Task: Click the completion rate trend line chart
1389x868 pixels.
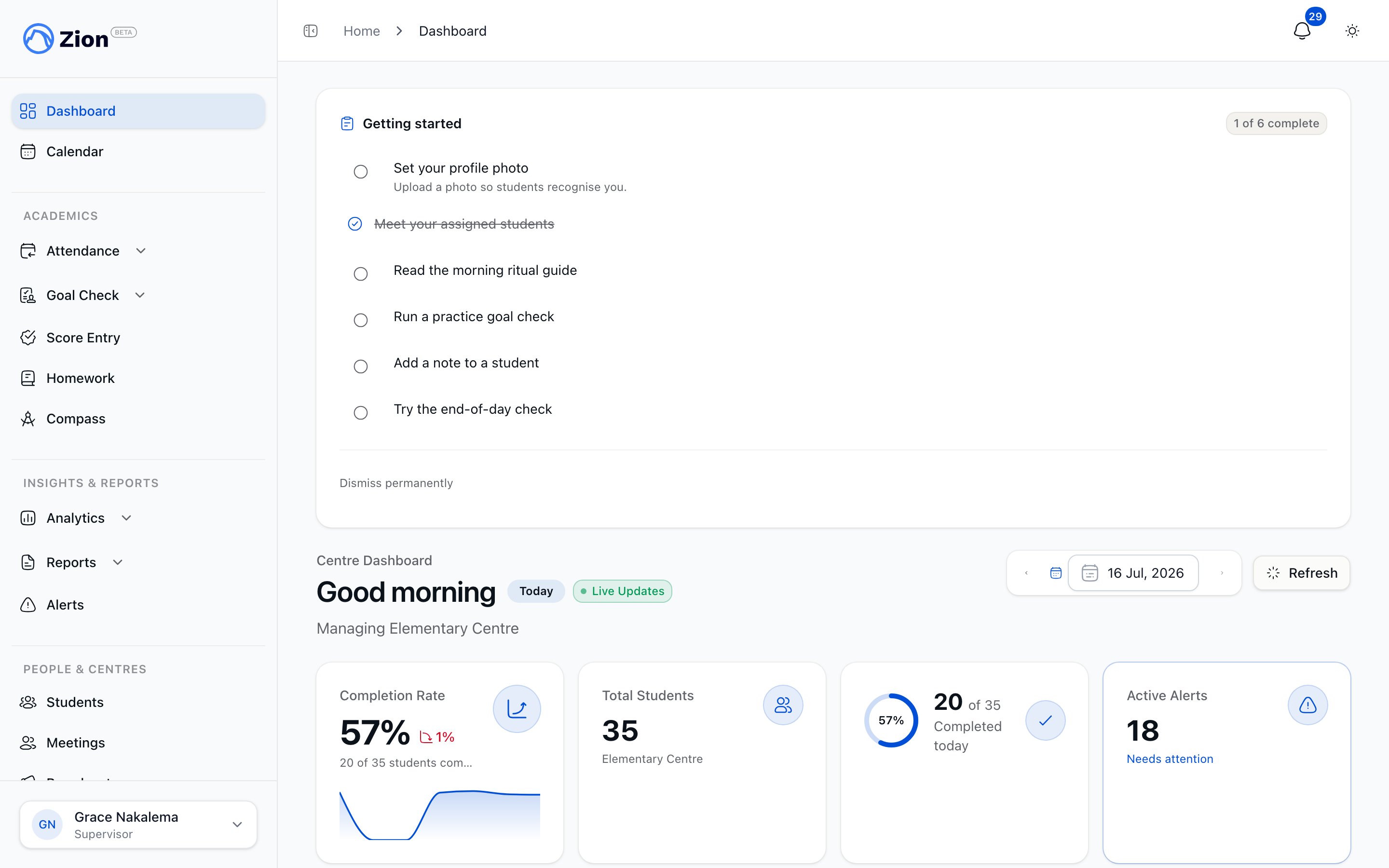Action: point(440,815)
